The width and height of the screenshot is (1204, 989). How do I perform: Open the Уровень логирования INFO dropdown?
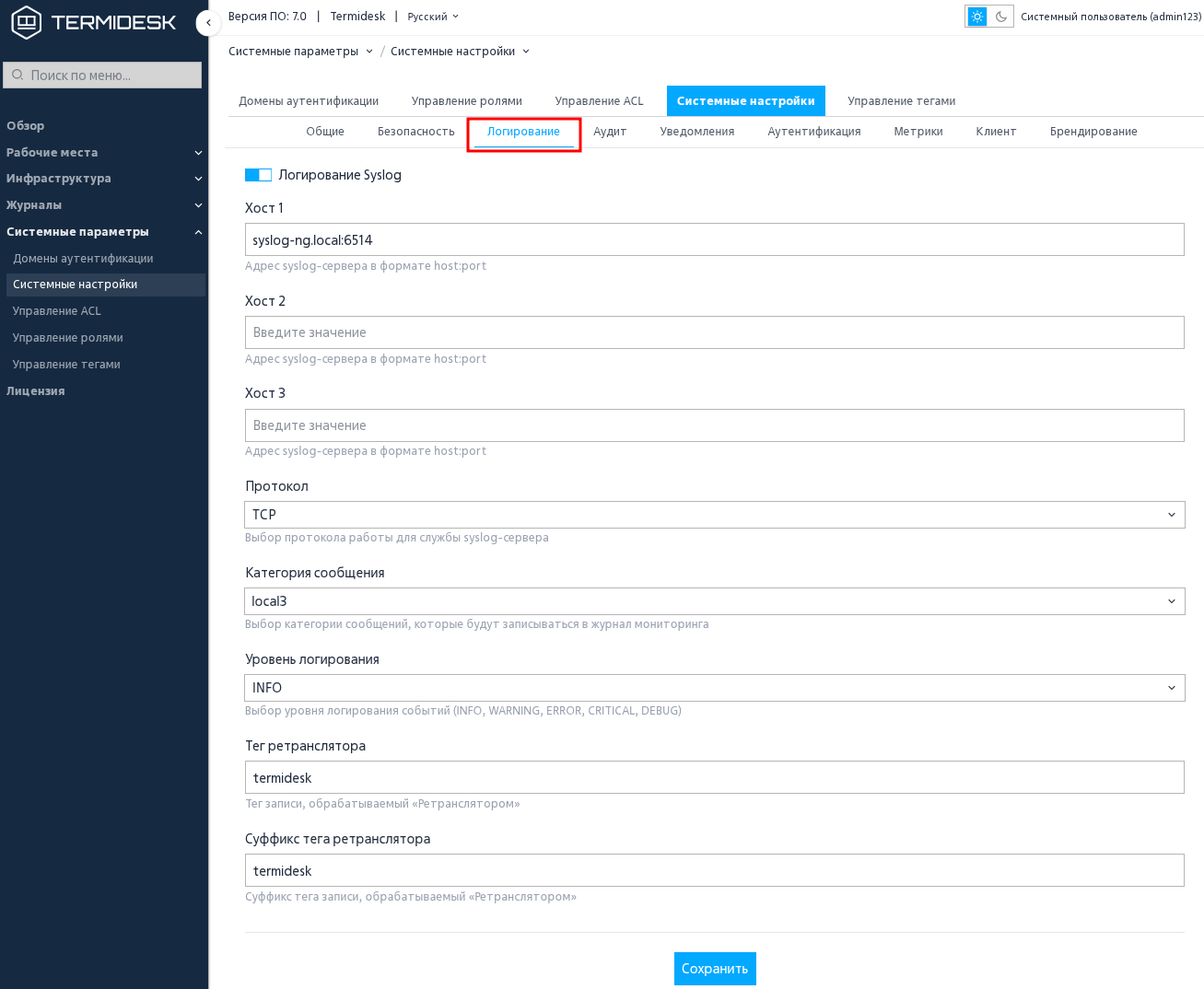[715, 688]
